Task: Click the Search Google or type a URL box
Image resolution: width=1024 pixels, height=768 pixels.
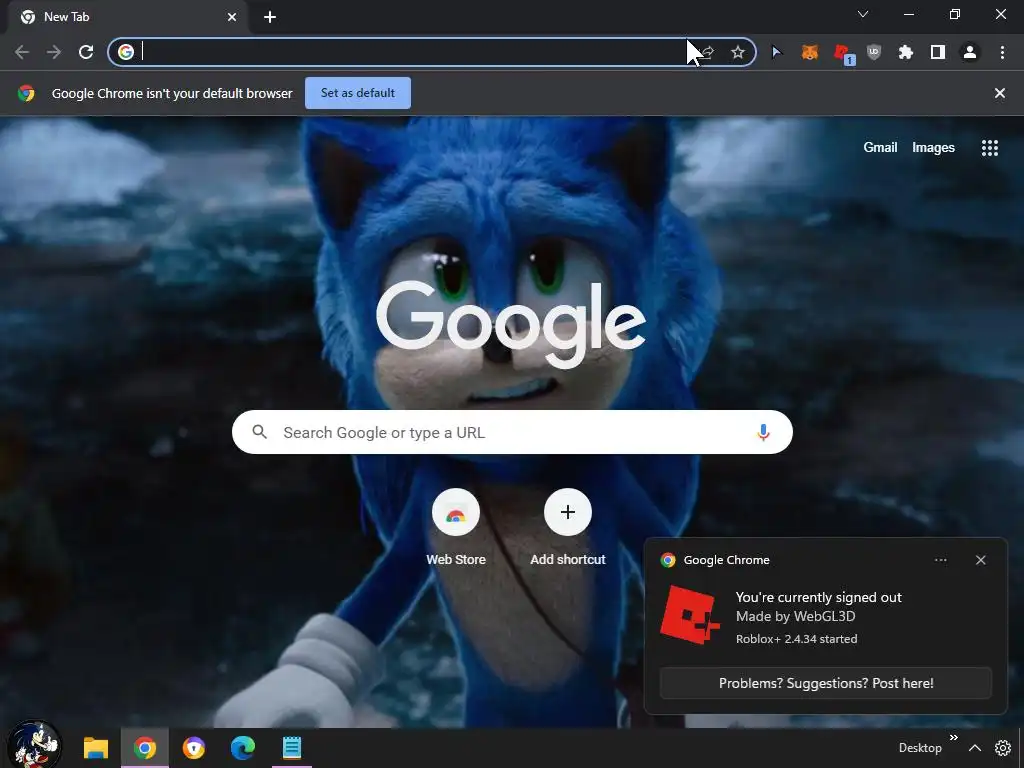Action: [x=512, y=432]
